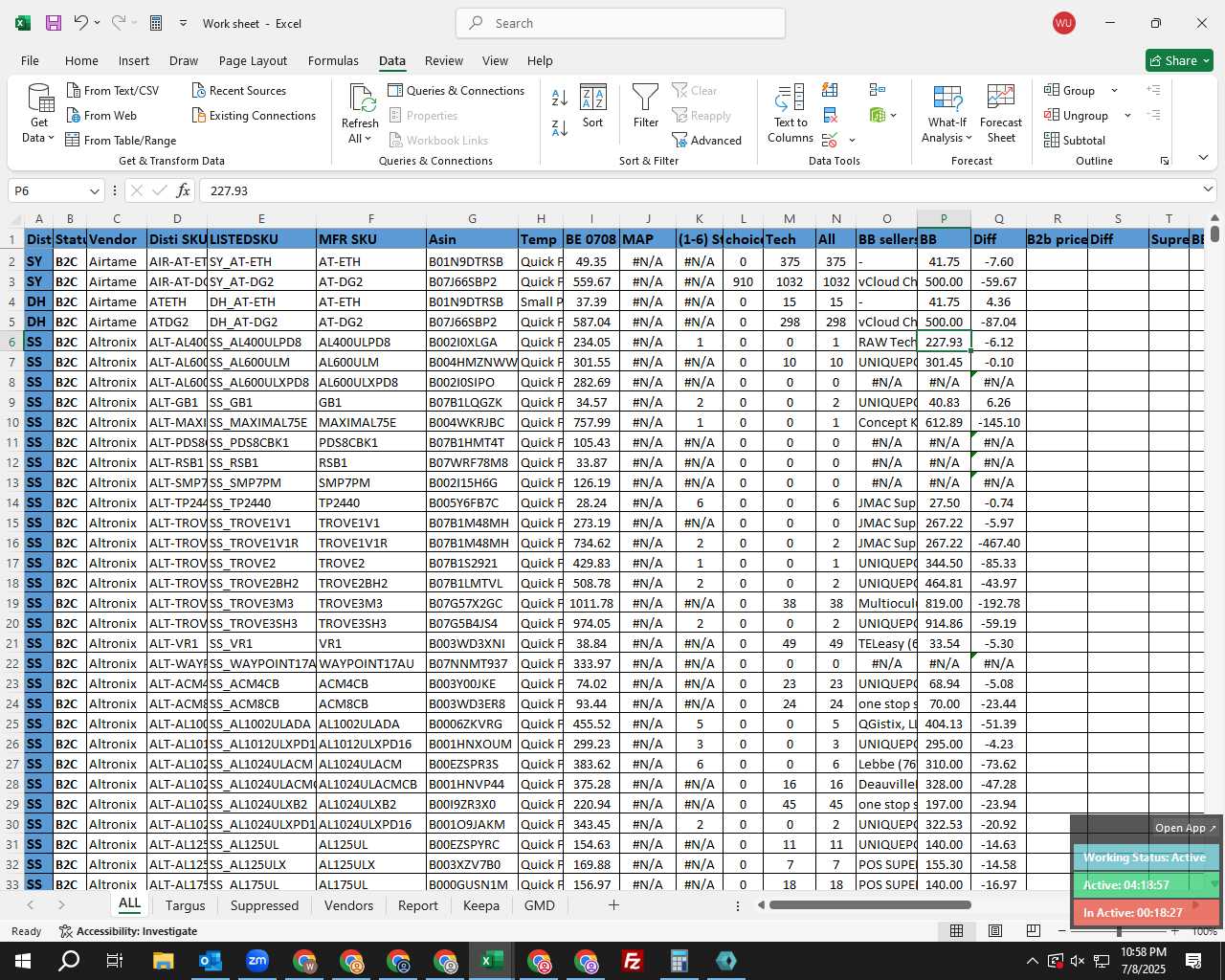Open the Data Validation dropdown arrow
Viewport: 1225px width, 980px height.
click(x=852, y=140)
